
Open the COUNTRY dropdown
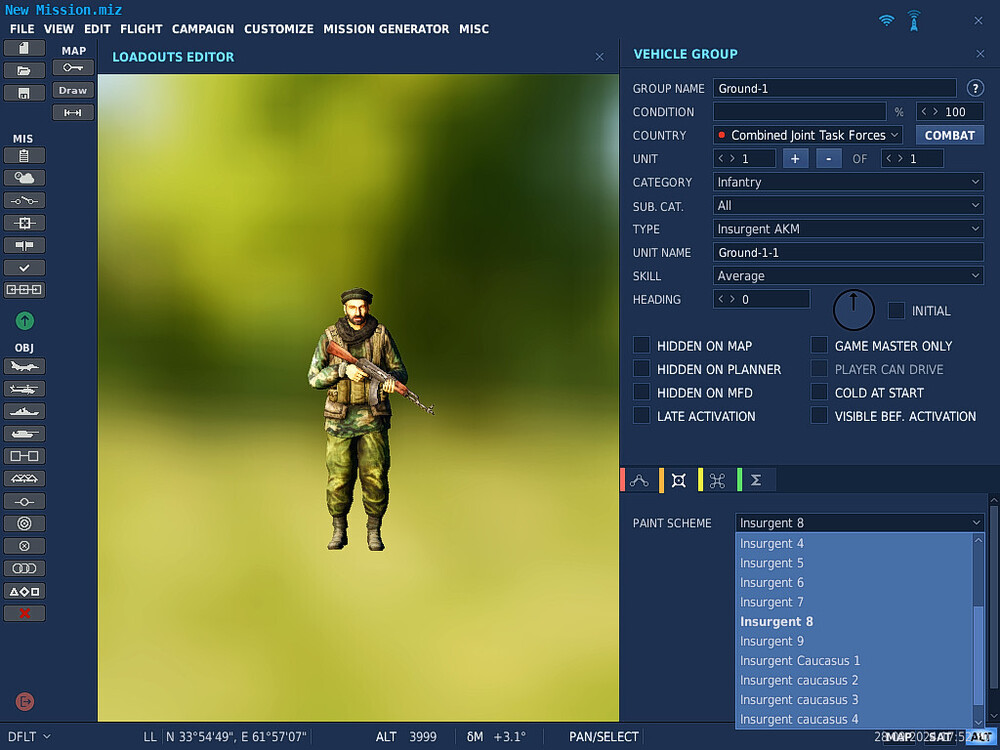[807, 134]
